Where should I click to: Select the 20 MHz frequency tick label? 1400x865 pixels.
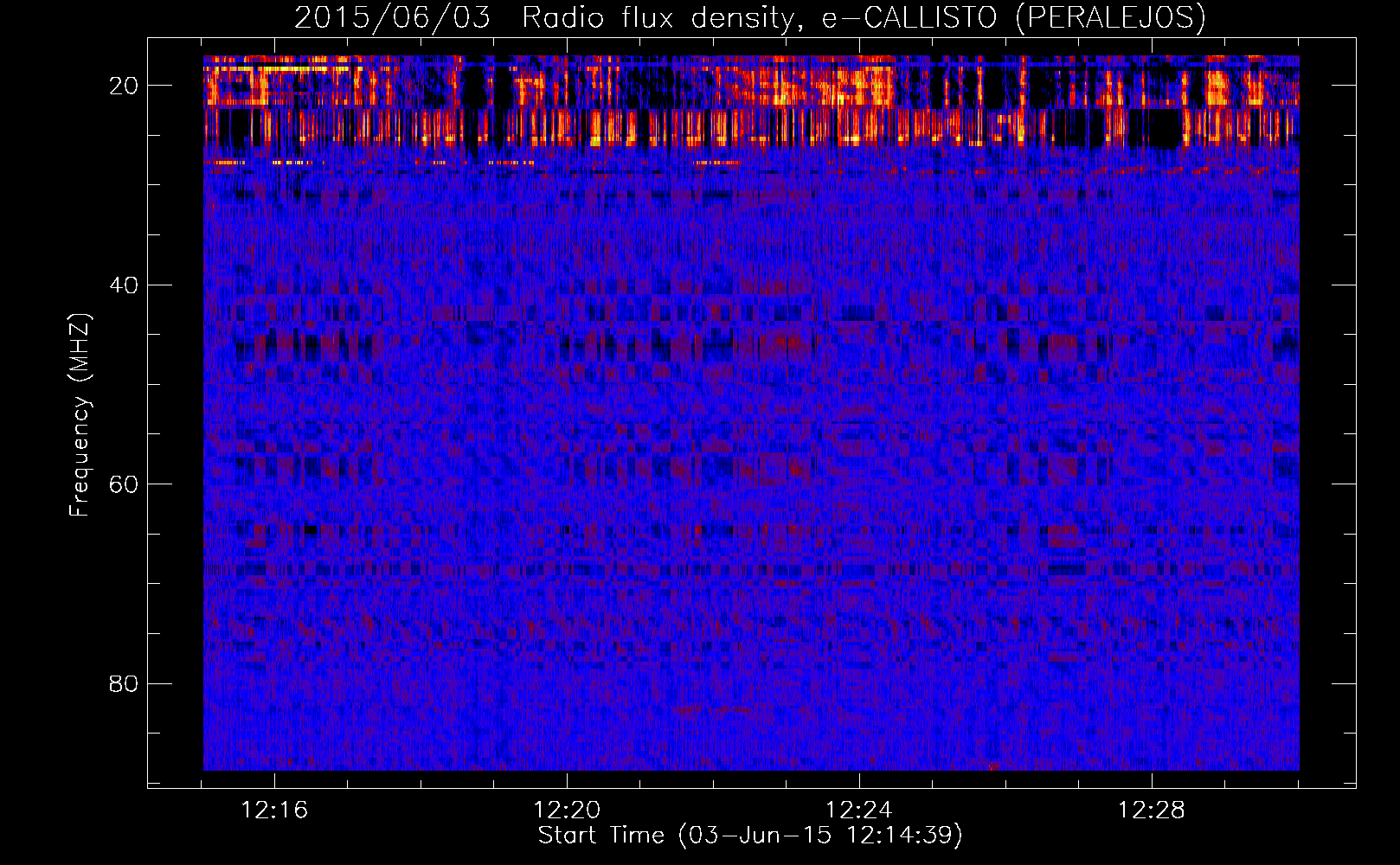click(x=125, y=86)
